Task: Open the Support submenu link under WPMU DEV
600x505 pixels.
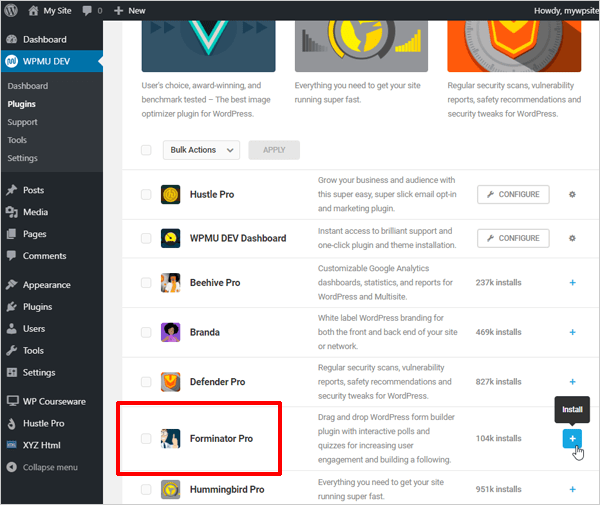Action: point(22,122)
